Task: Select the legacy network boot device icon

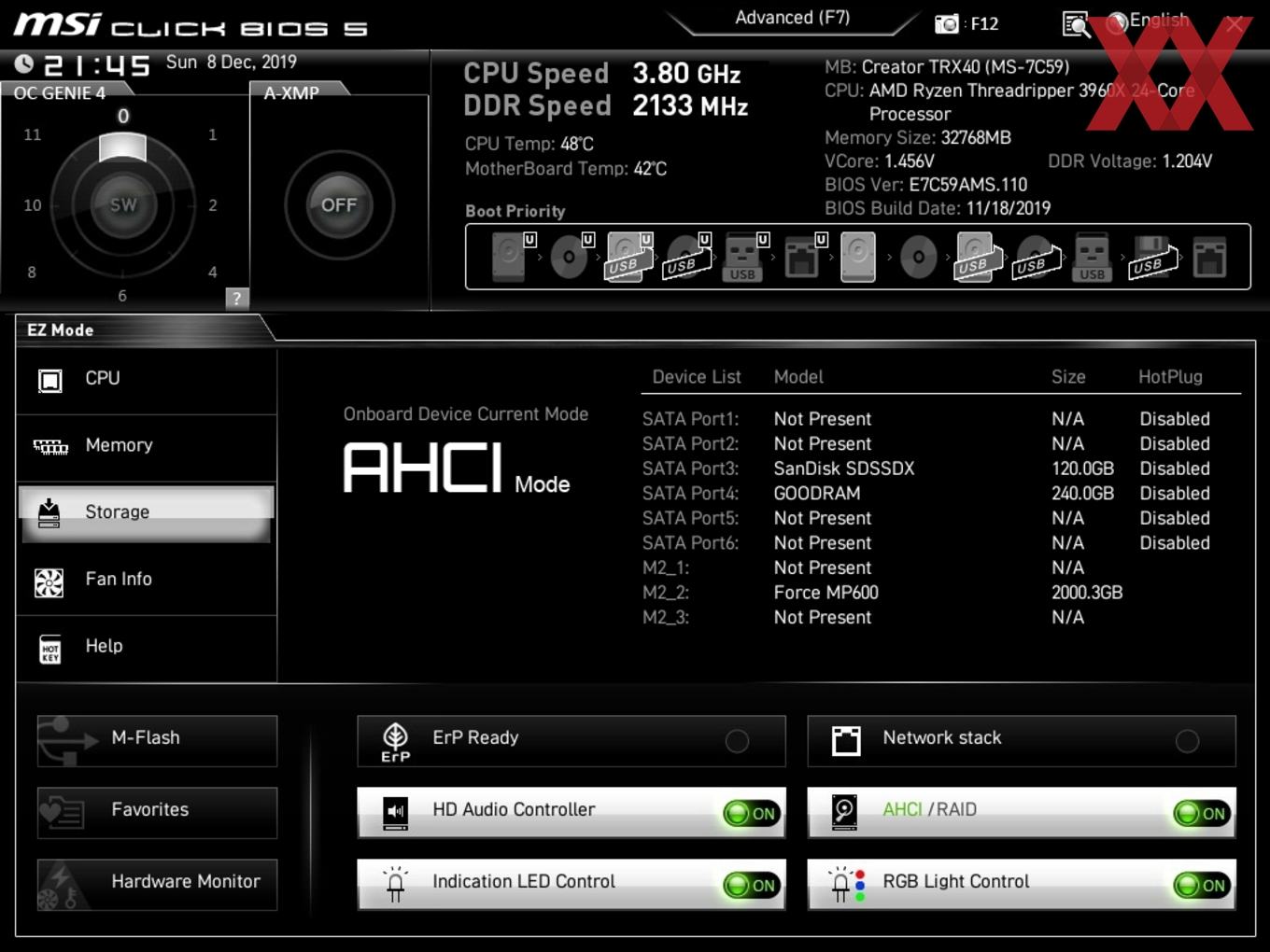Action: 1209,258
